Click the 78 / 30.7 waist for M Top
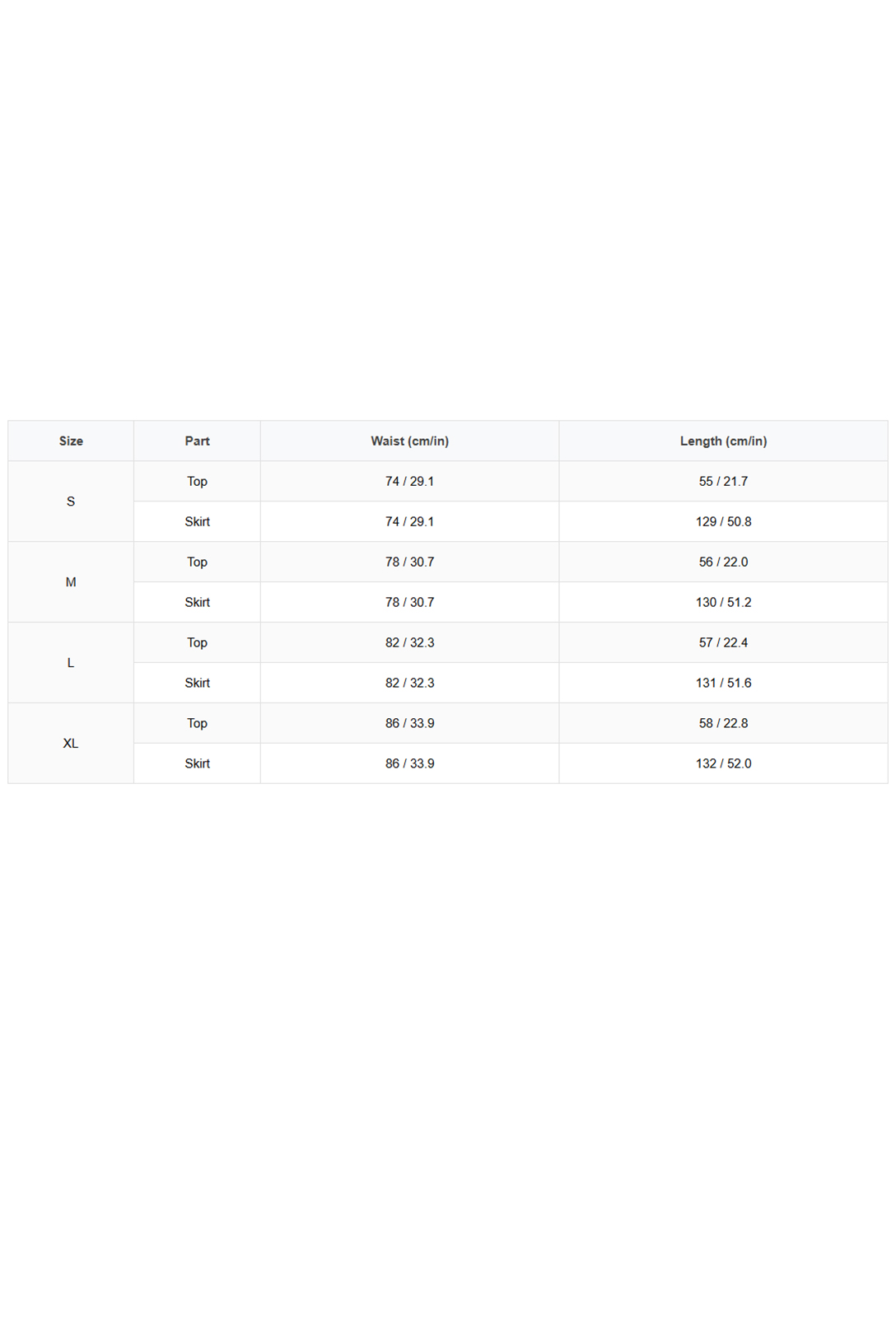The height and width of the screenshot is (1344, 896). tap(409, 562)
